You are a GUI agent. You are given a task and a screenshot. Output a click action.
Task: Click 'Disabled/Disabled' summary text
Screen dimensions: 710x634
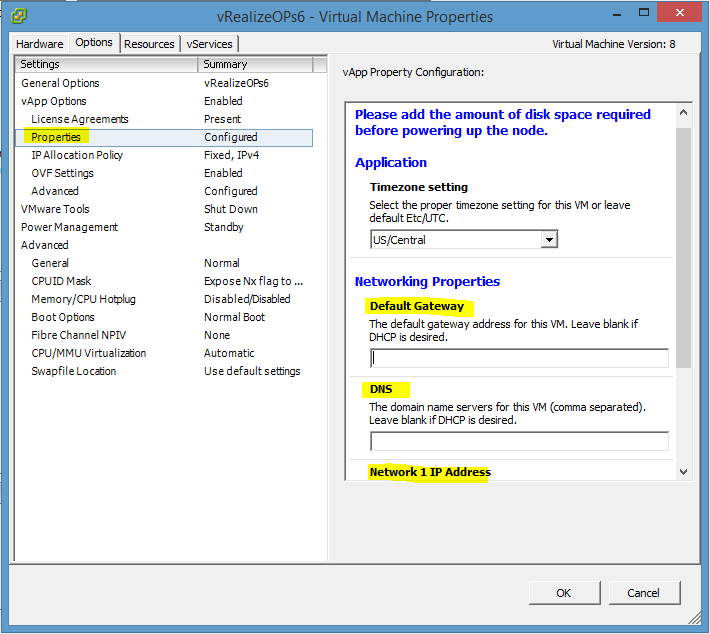pyautogui.click(x=247, y=299)
